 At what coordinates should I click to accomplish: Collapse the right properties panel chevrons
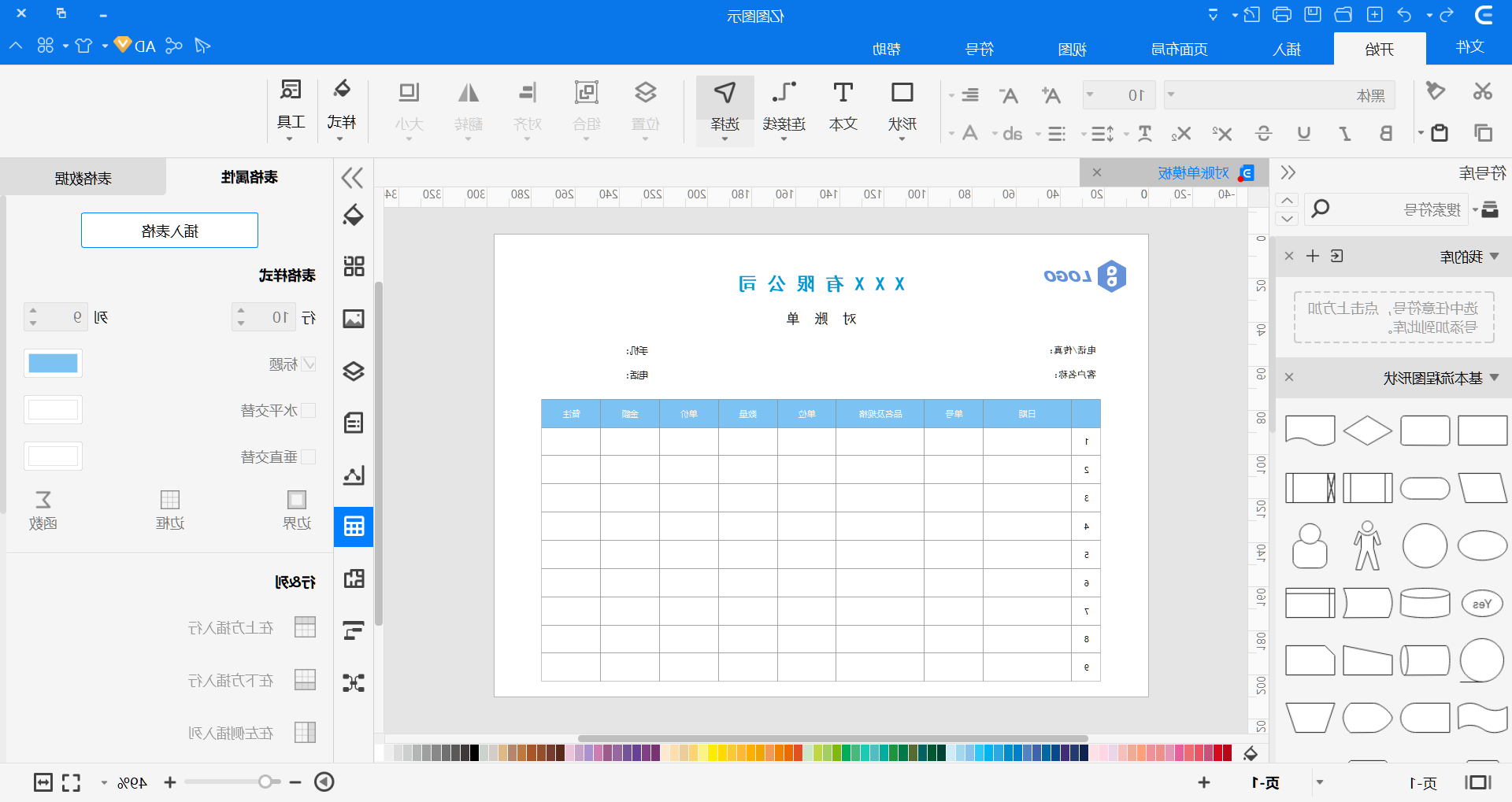[x=352, y=178]
